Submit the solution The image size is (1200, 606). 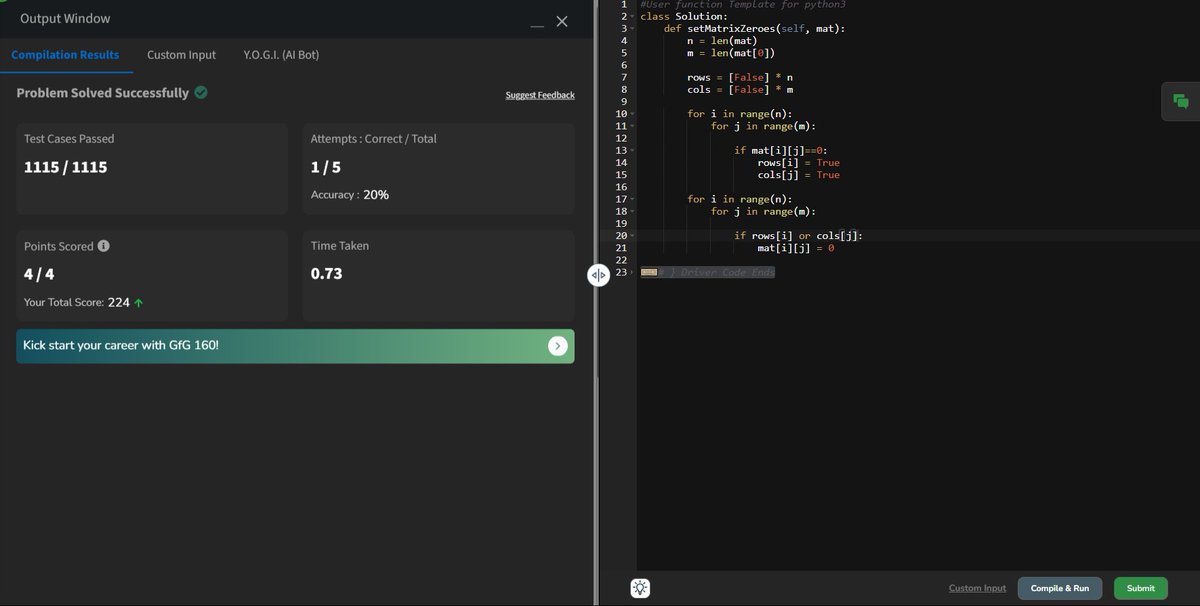[1141, 588]
